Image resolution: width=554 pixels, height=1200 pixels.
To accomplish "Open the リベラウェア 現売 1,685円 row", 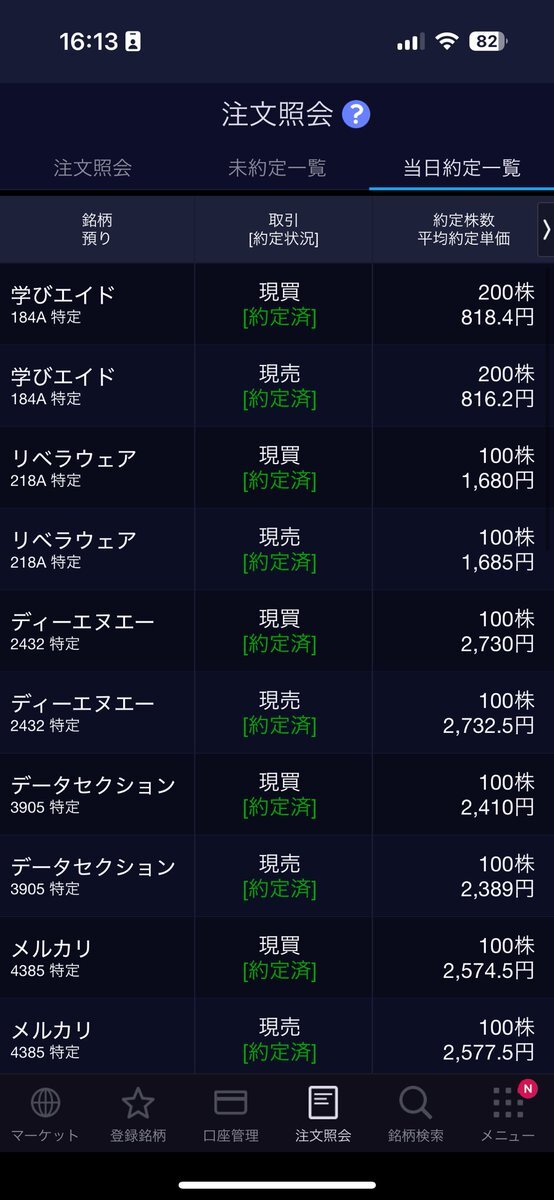I will 277,549.
